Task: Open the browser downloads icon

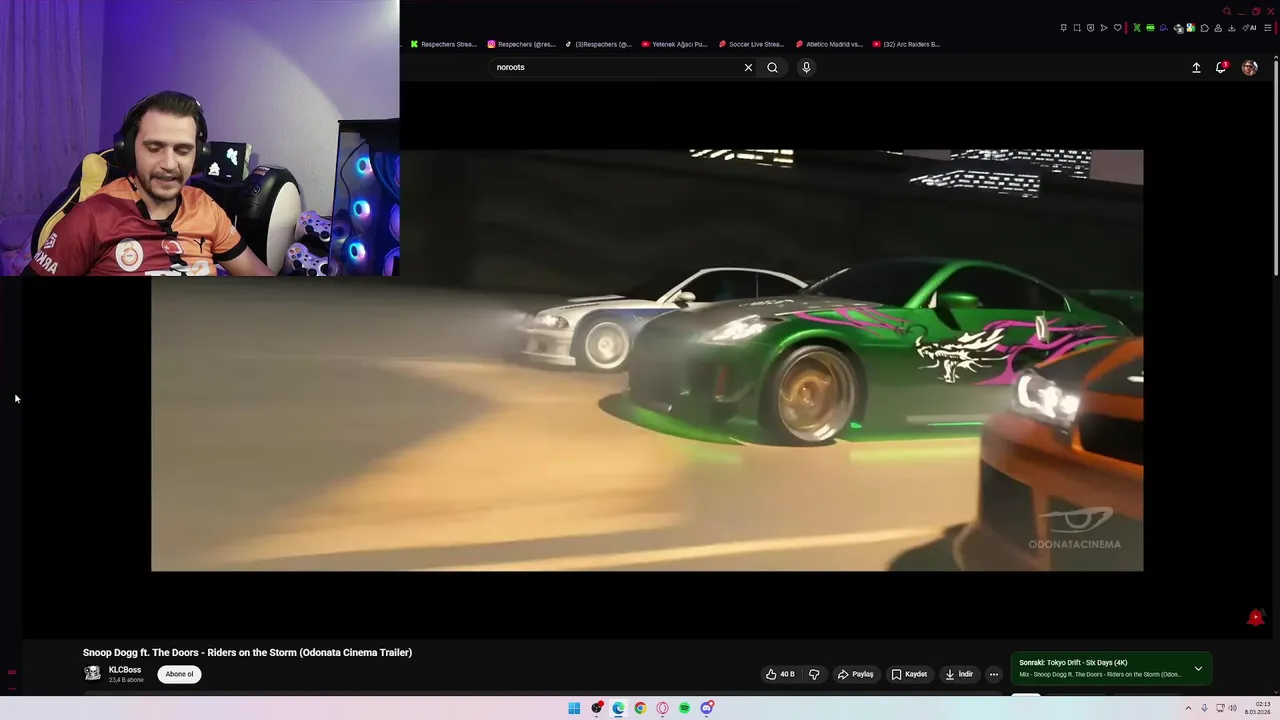Action: coord(1232,28)
